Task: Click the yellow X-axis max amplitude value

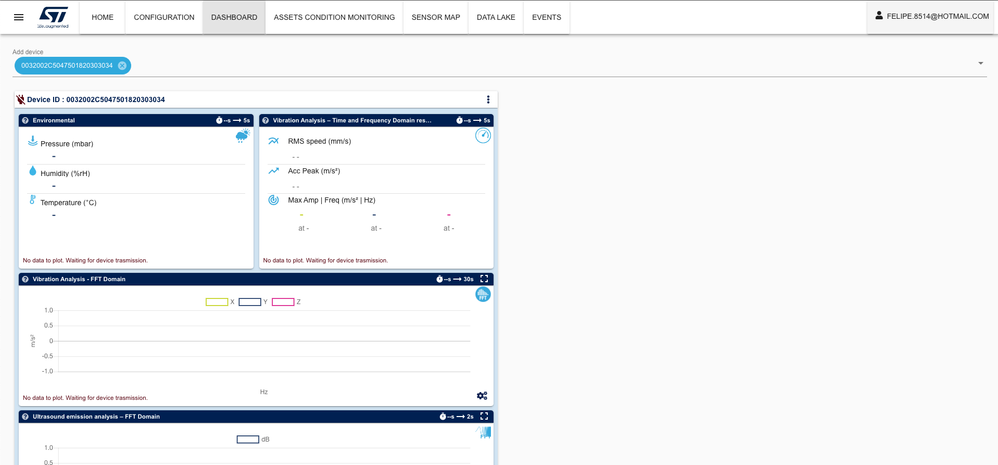Action: pos(301,215)
